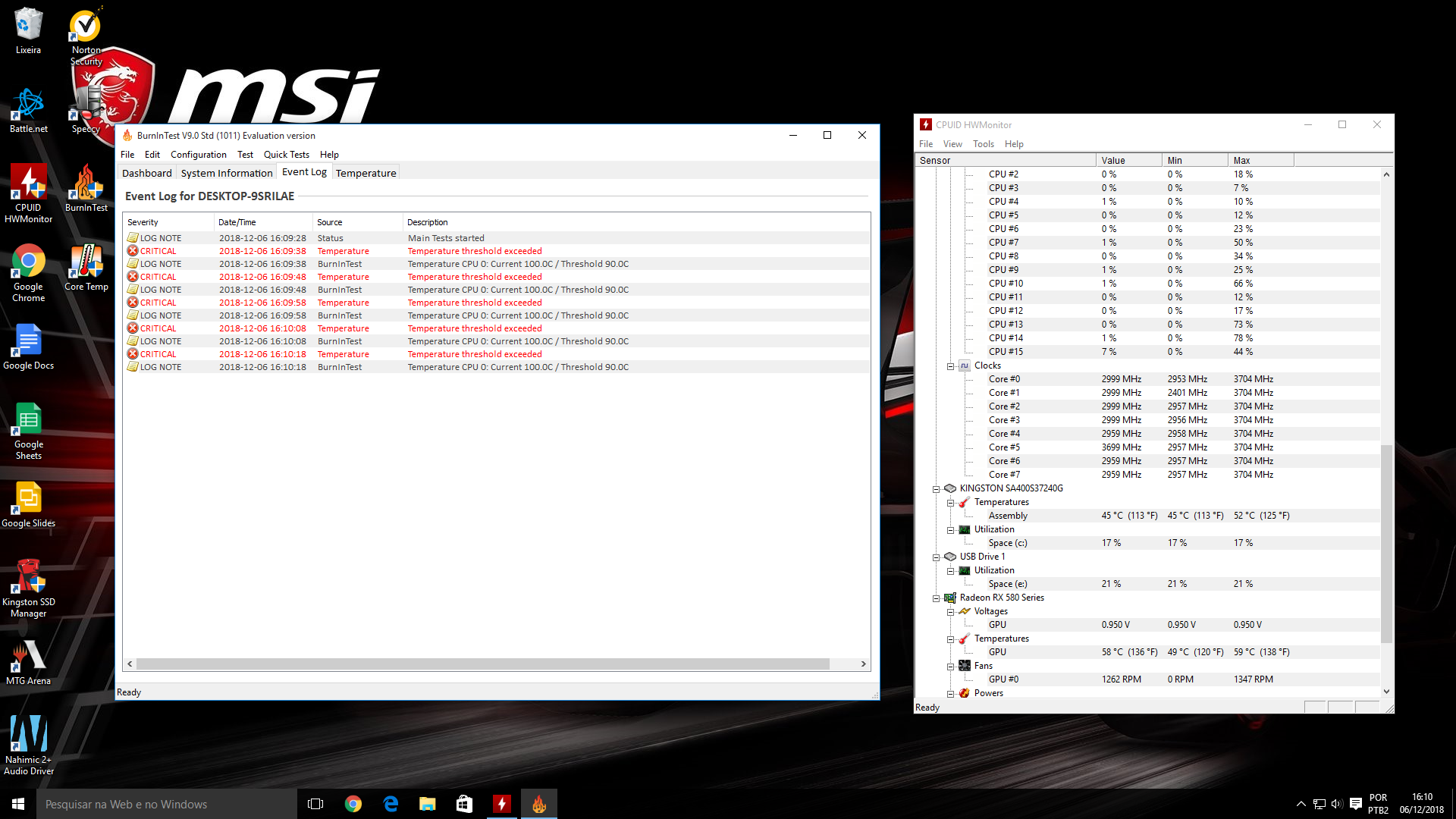Click the Windows Start button
The height and width of the screenshot is (819, 1456).
point(18,804)
